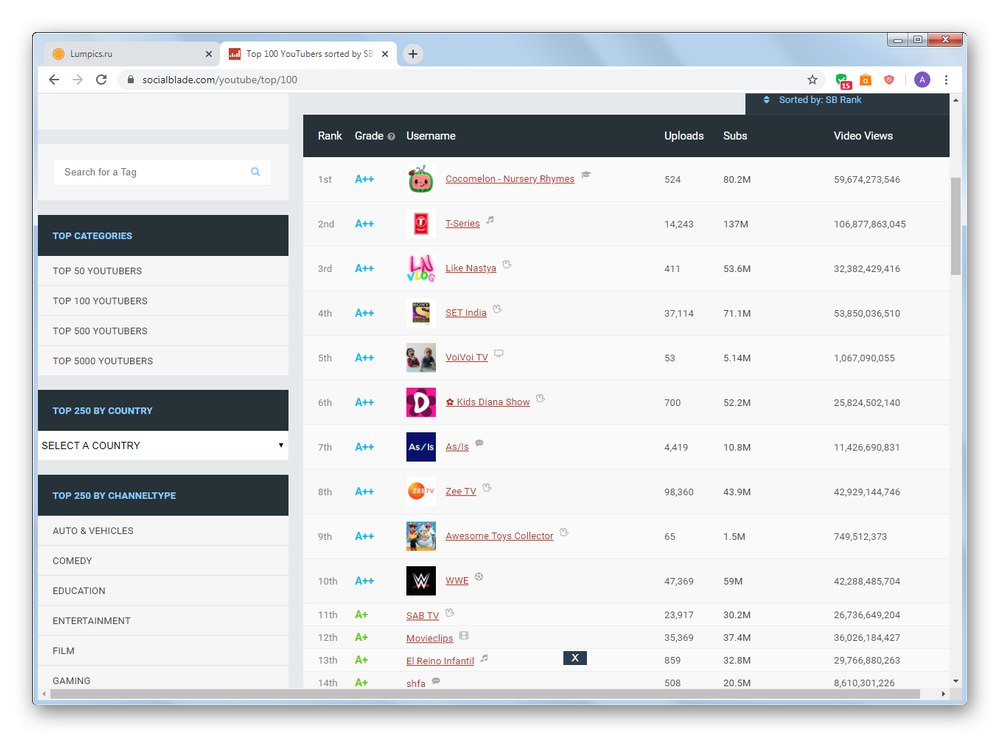The image size is (1000, 738).
Task: Open the green extension with 15 badge
Action: [x=843, y=80]
